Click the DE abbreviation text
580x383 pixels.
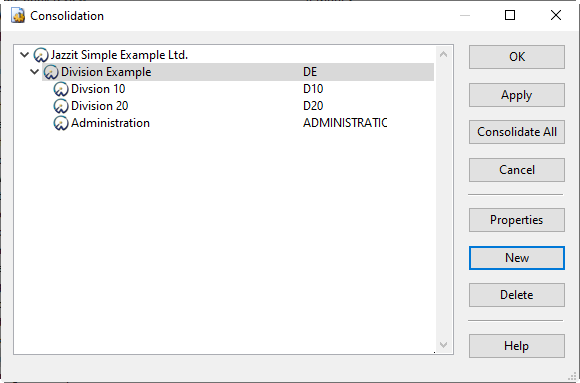click(310, 72)
